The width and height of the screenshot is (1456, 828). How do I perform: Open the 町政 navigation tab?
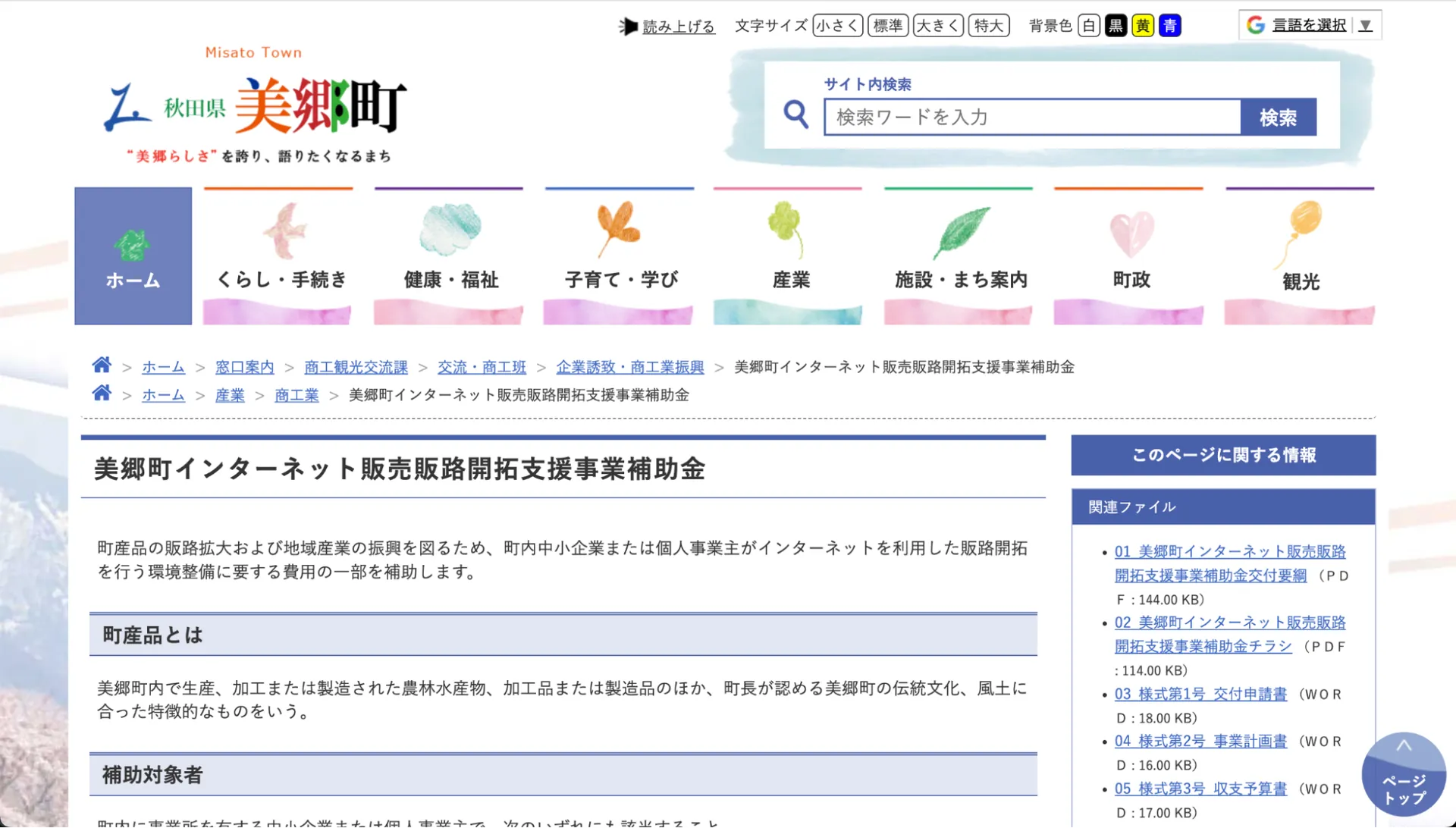tap(1128, 256)
